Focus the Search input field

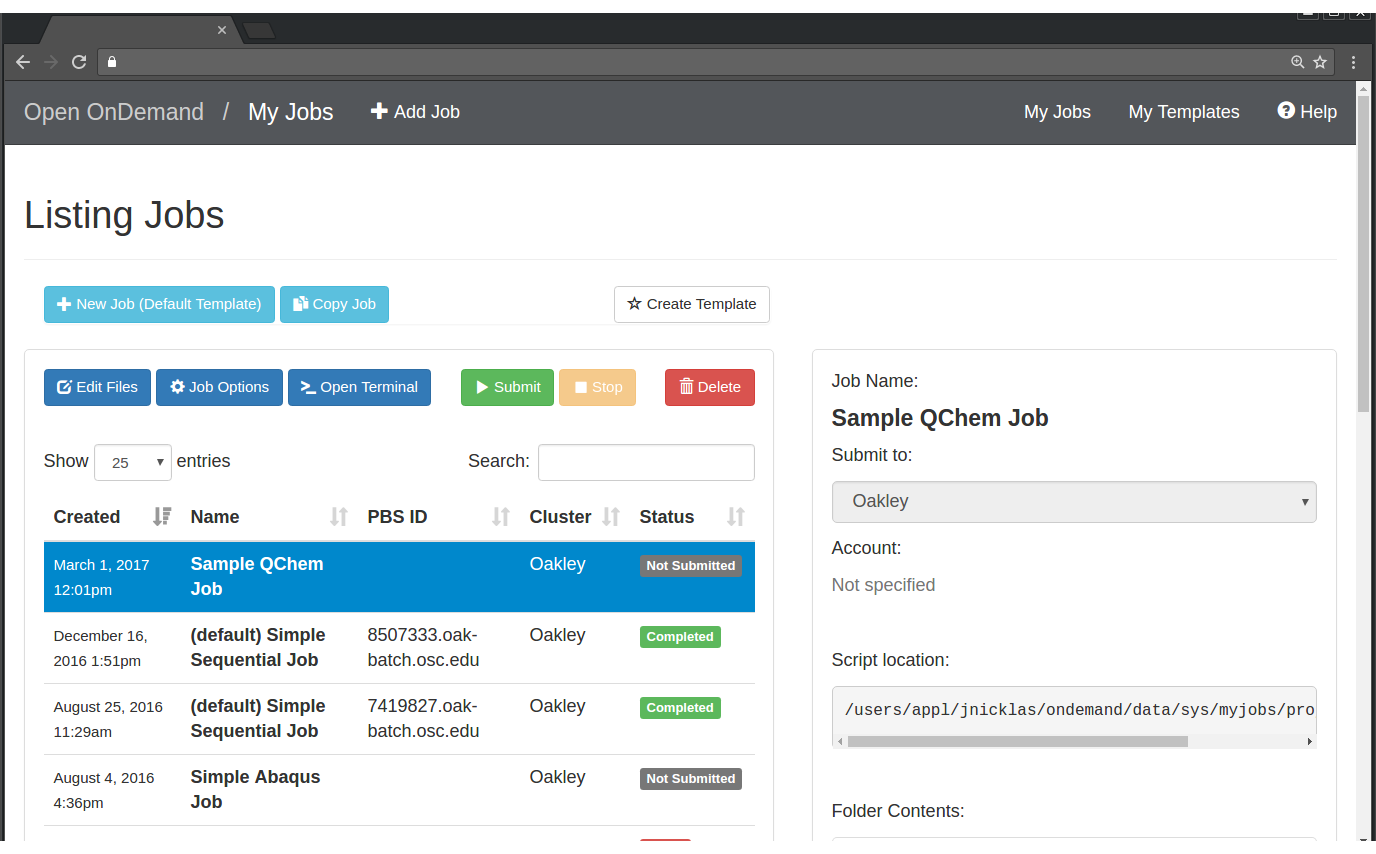[x=646, y=462]
